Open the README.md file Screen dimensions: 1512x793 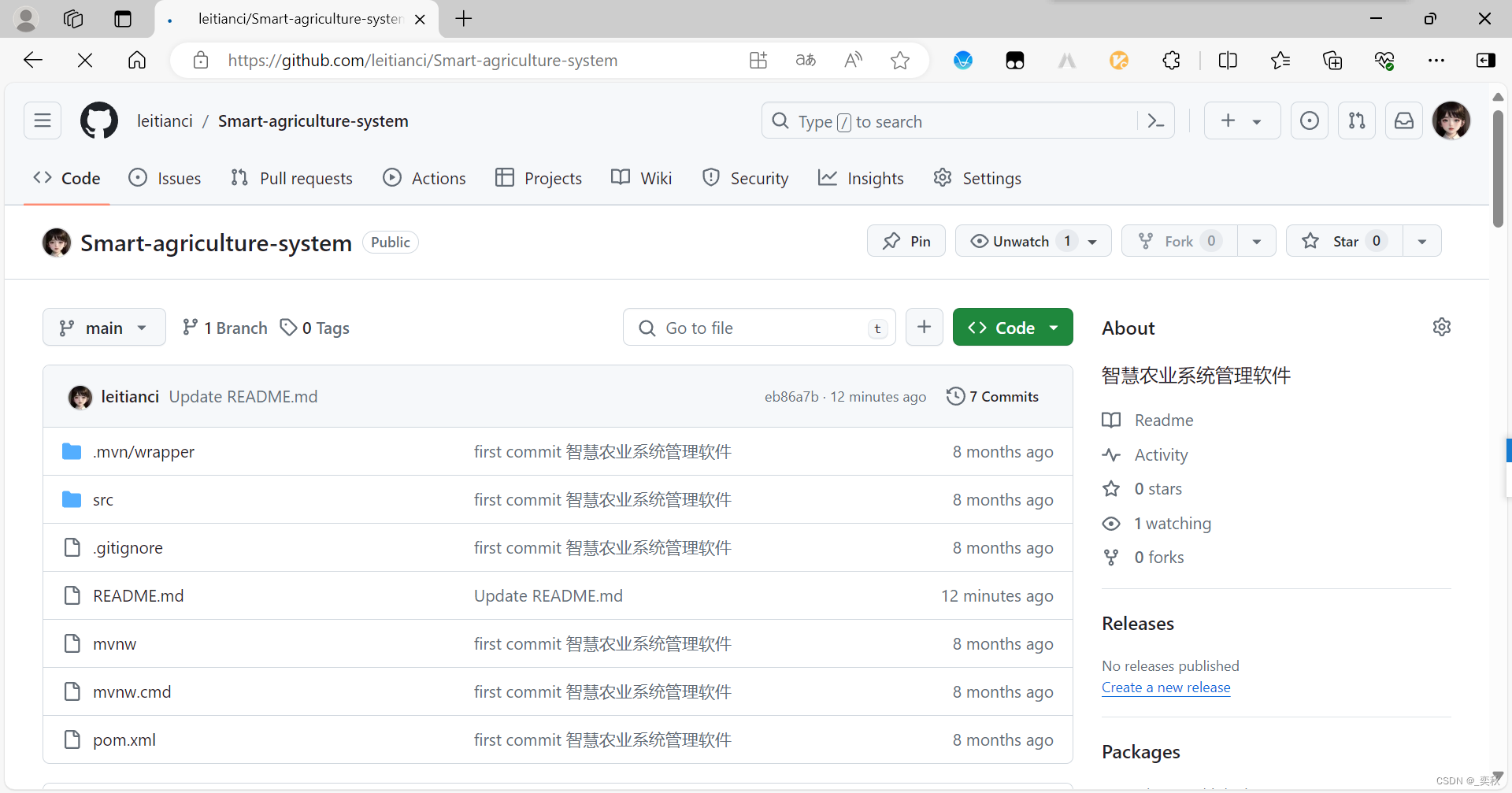pyautogui.click(x=139, y=595)
